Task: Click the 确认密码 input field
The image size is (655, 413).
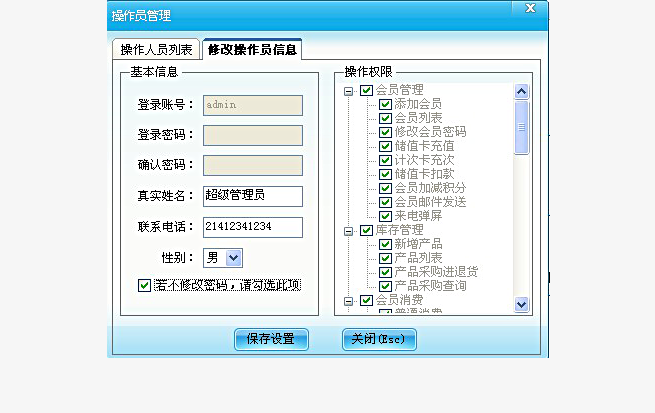Action: click(x=253, y=165)
